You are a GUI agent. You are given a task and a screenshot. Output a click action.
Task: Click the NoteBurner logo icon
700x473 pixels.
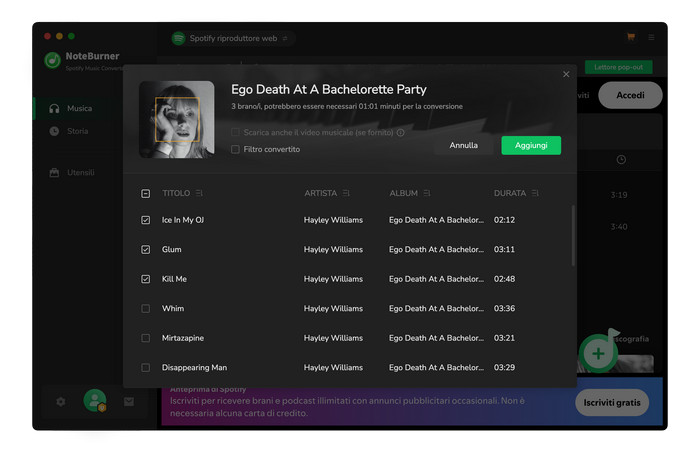pos(53,60)
